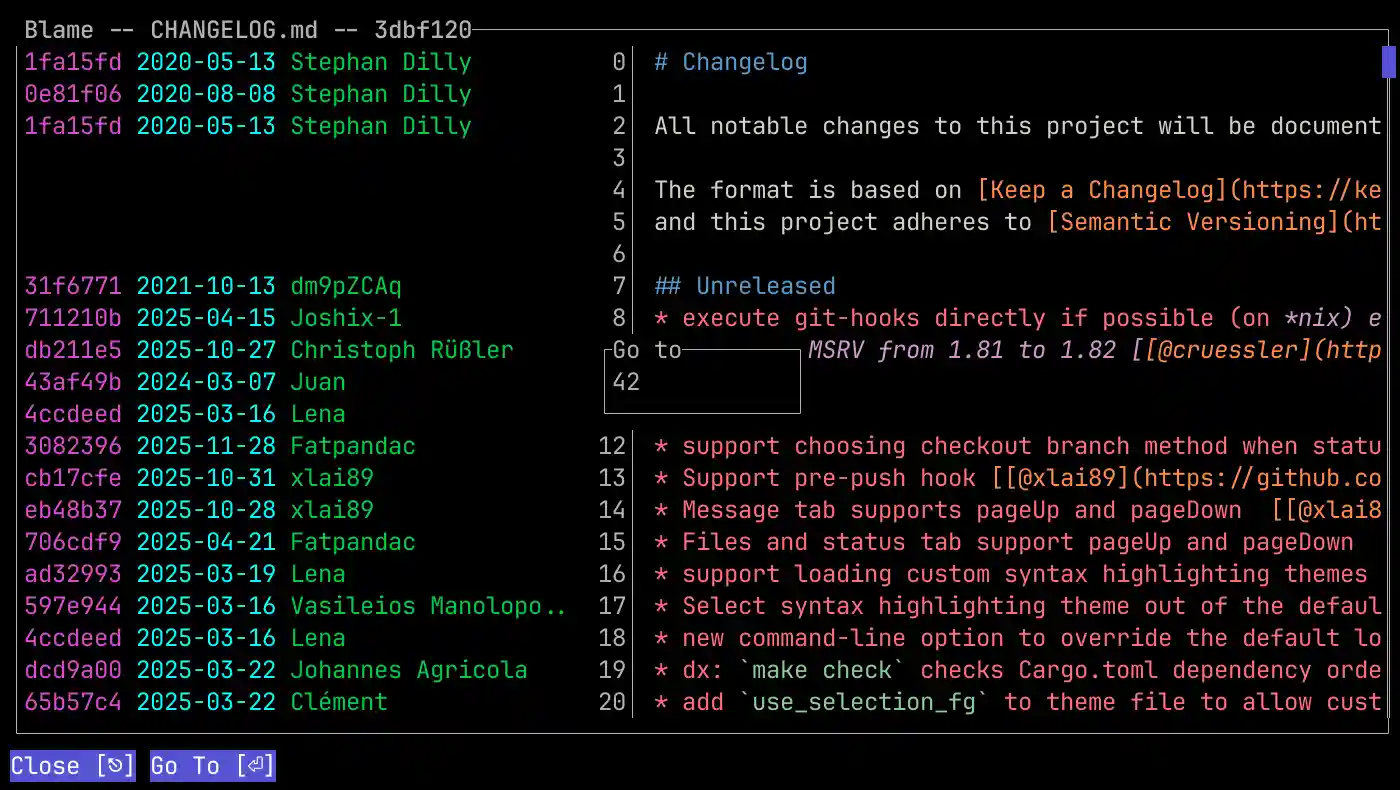Click the Close button in the bottom bar

pos(72,766)
